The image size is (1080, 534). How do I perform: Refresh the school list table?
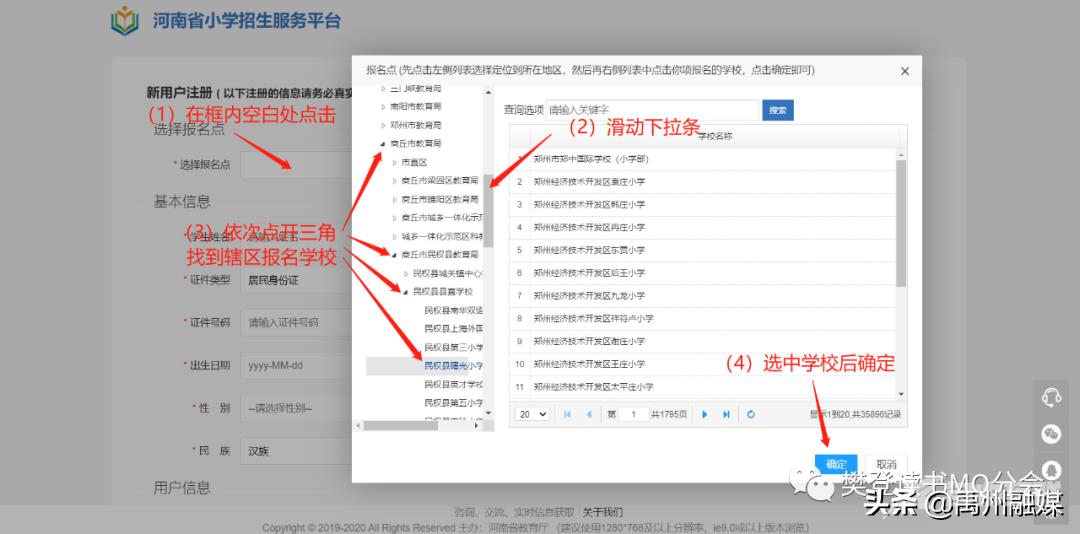click(750, 414)
